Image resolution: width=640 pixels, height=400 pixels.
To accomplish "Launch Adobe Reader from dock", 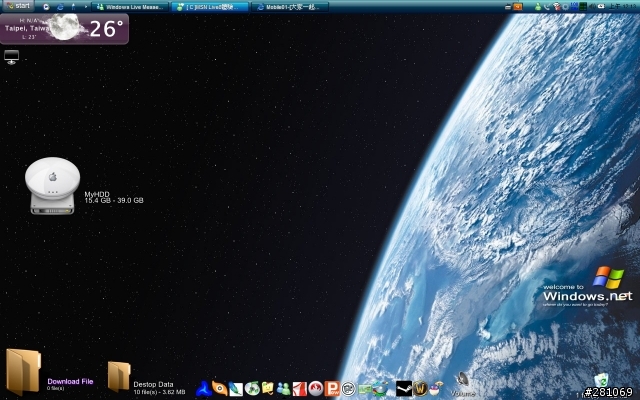I will pos(300,389).
